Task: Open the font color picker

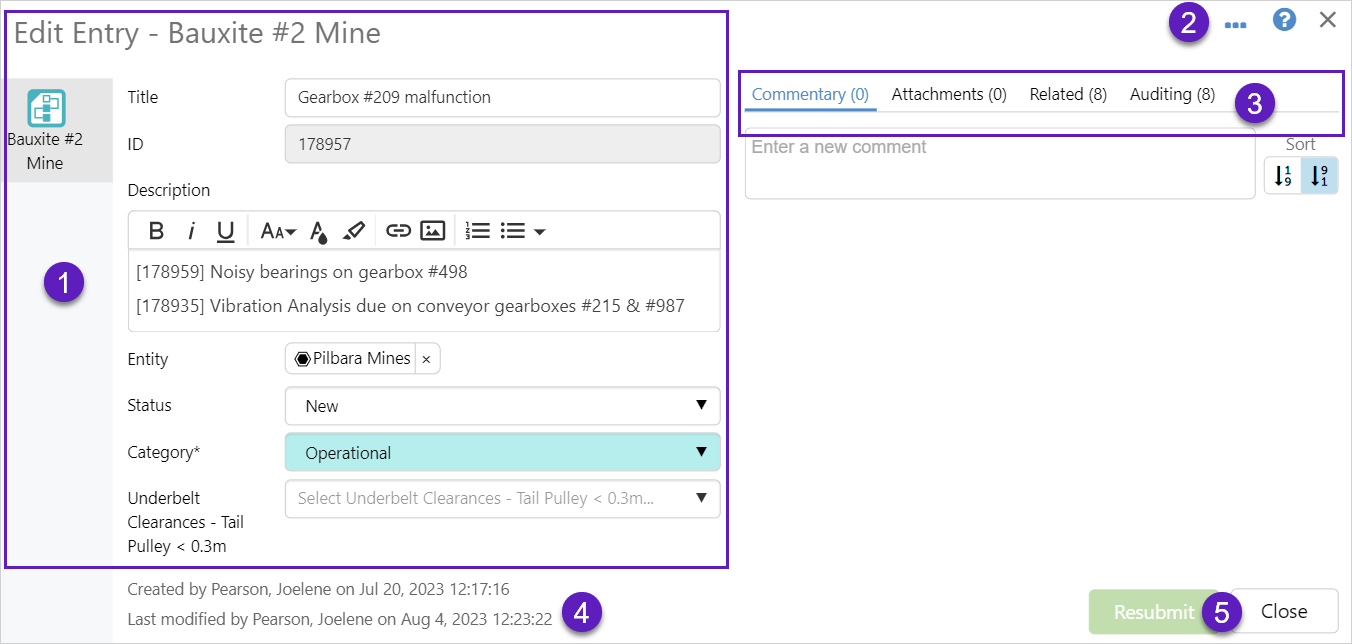Action: coord(318,231)
